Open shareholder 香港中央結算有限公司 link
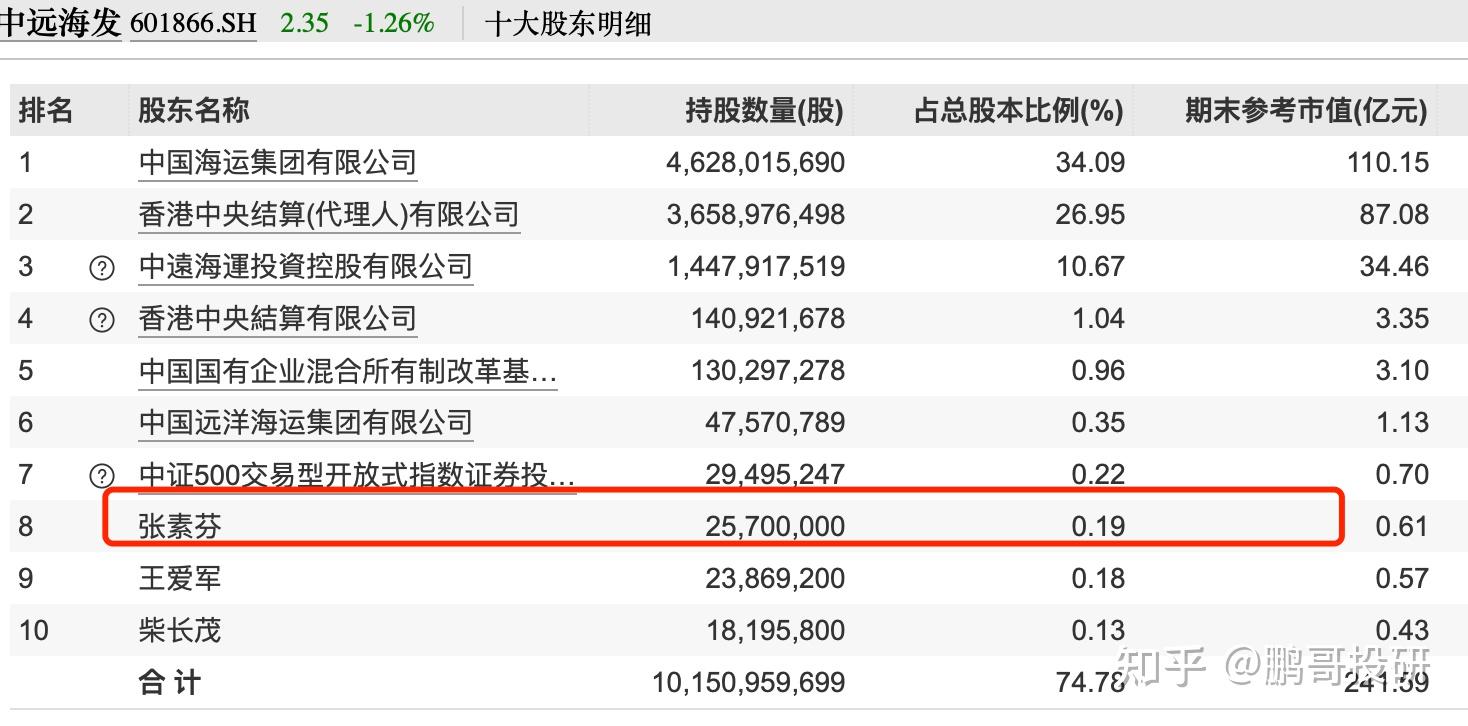This screenshot has width=1468, height=726. click(x=277, y=319)
